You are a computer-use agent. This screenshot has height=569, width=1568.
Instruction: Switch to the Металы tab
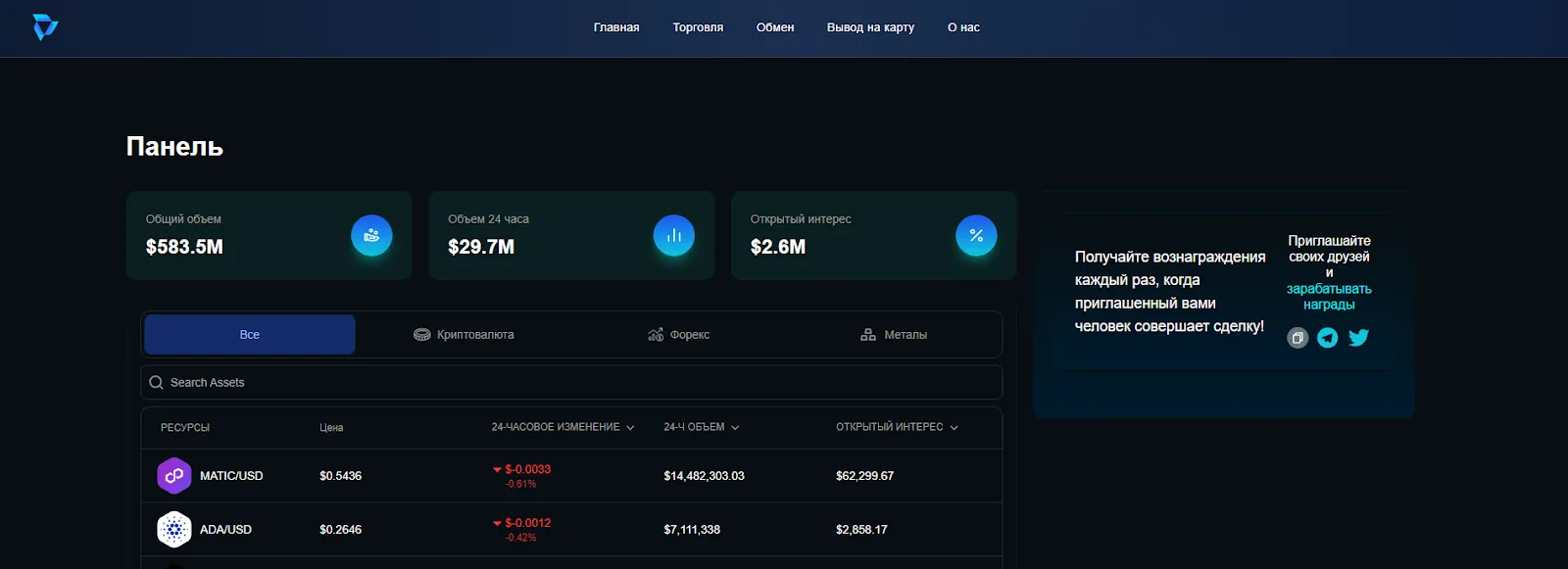coord(893,335)
